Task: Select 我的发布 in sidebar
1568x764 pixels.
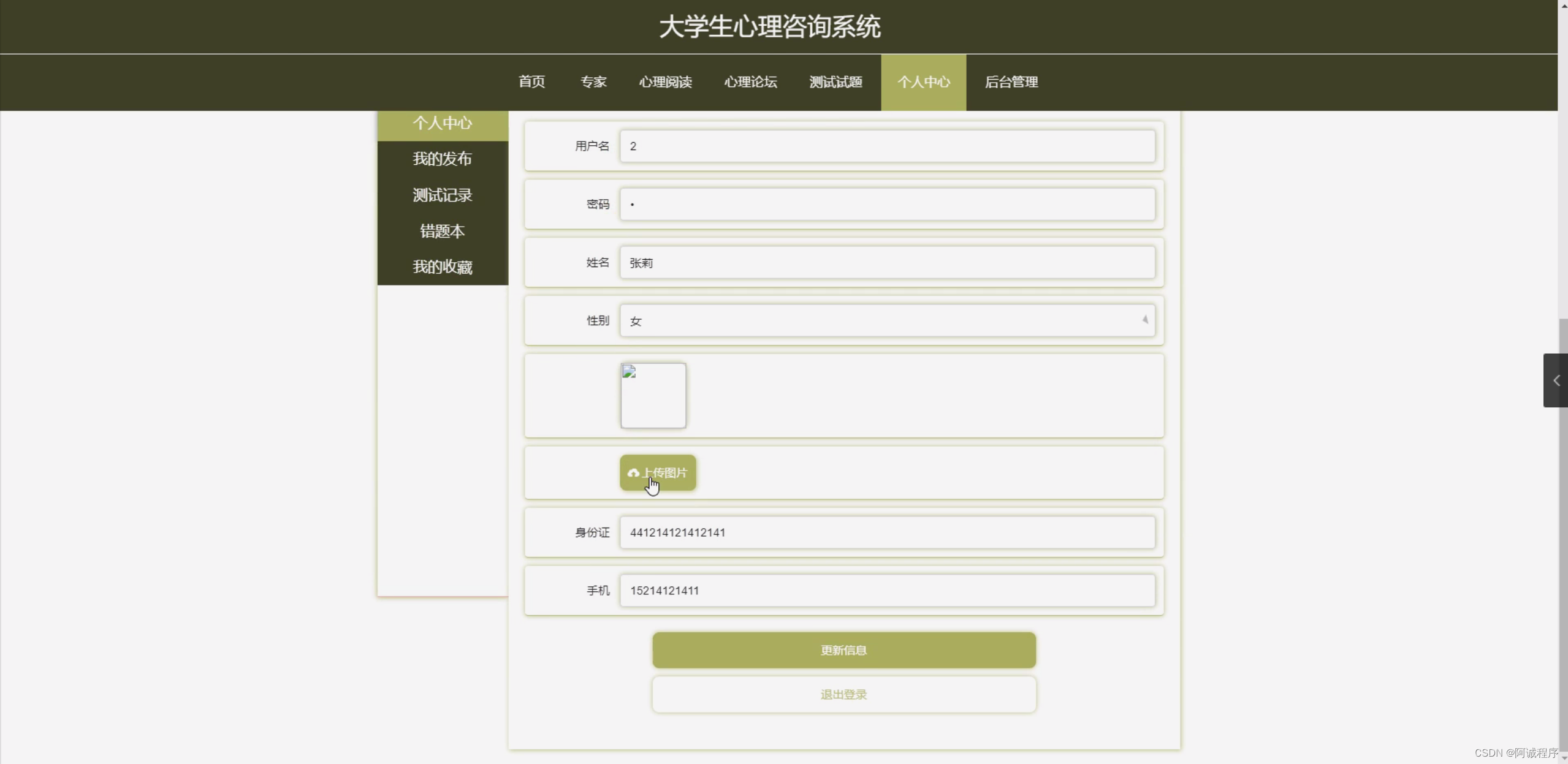Action: tap(442, 159)
